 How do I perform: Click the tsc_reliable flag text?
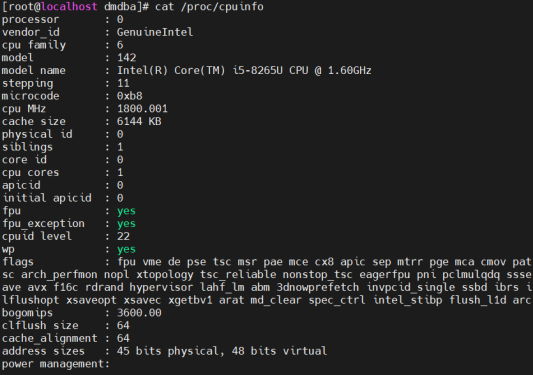tap(238, 274)
